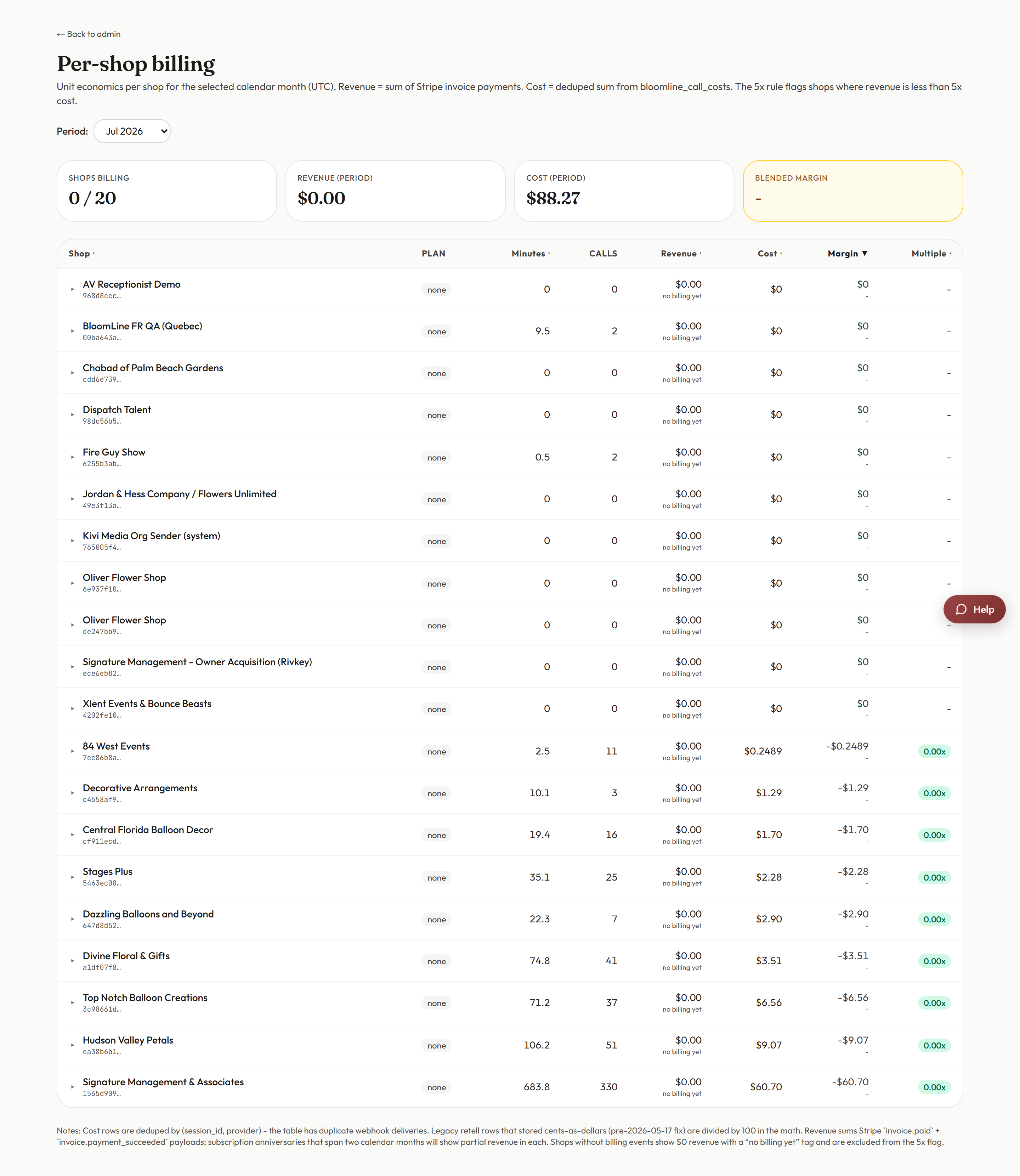The image size is (1020, 1176).
Task: Expand the Dispatch Talent row
Action: coord(72,415)
